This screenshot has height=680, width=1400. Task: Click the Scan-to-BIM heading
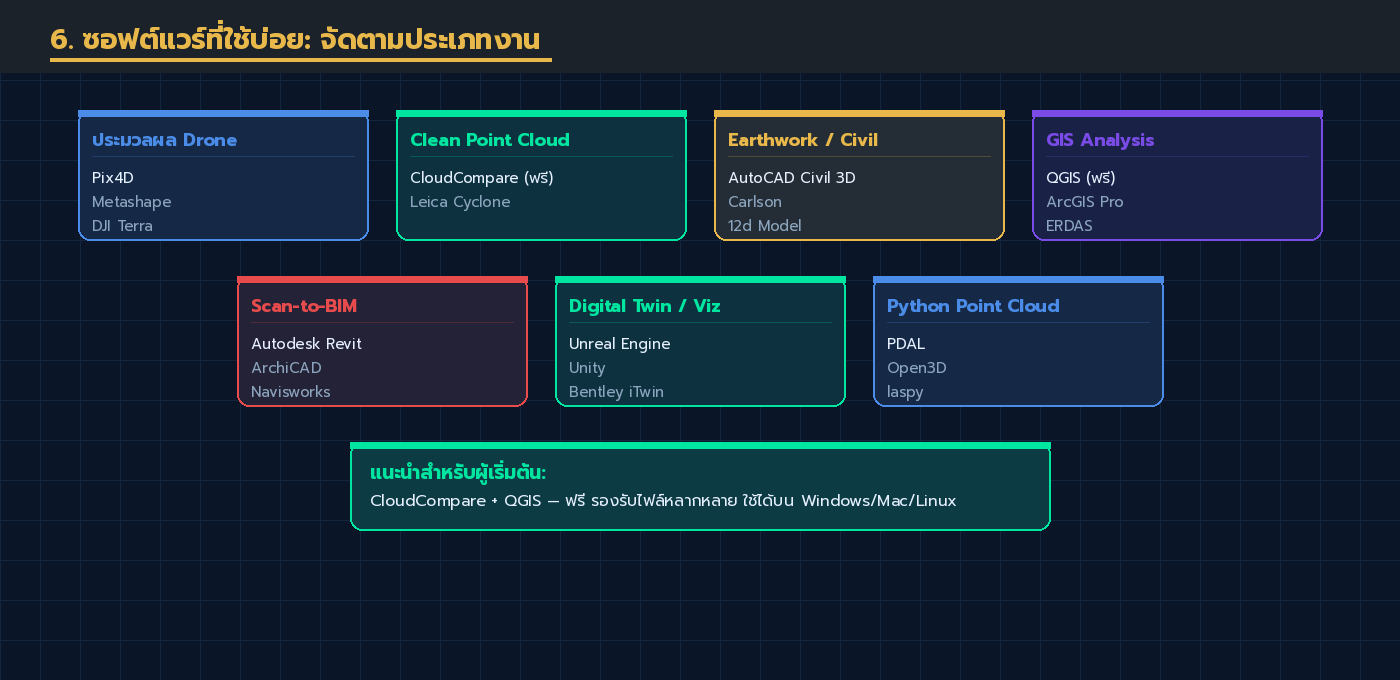click(304, 306)
